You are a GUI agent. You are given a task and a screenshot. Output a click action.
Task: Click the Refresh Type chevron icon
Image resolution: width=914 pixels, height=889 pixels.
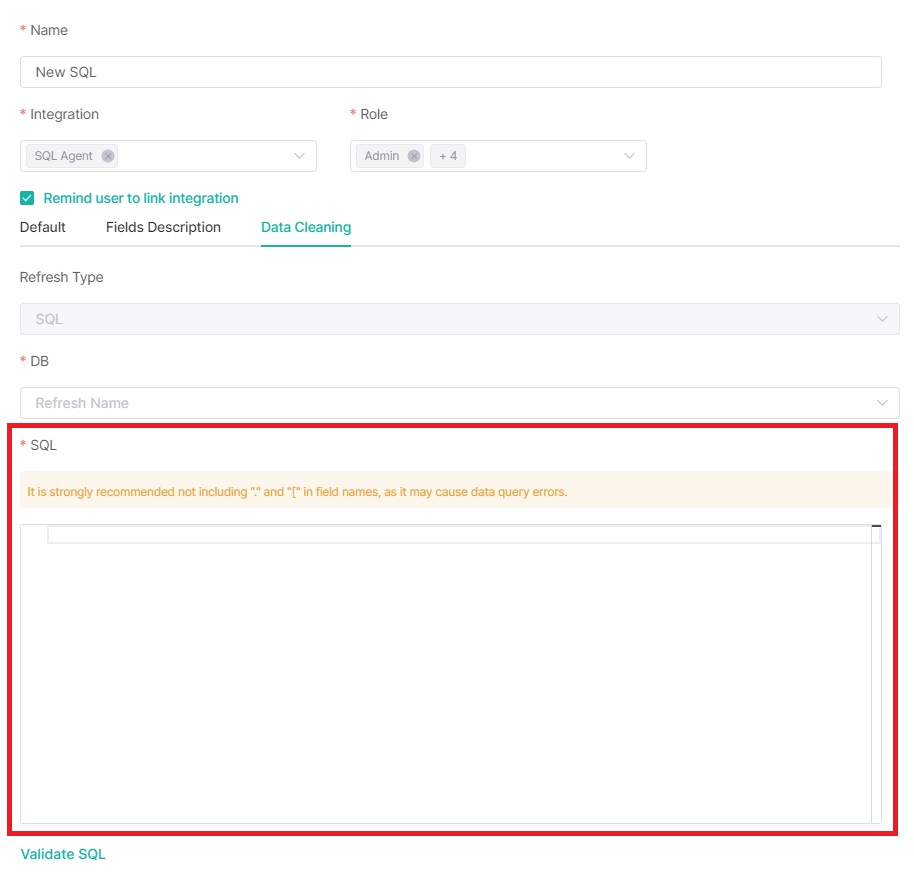pos(883,318)
